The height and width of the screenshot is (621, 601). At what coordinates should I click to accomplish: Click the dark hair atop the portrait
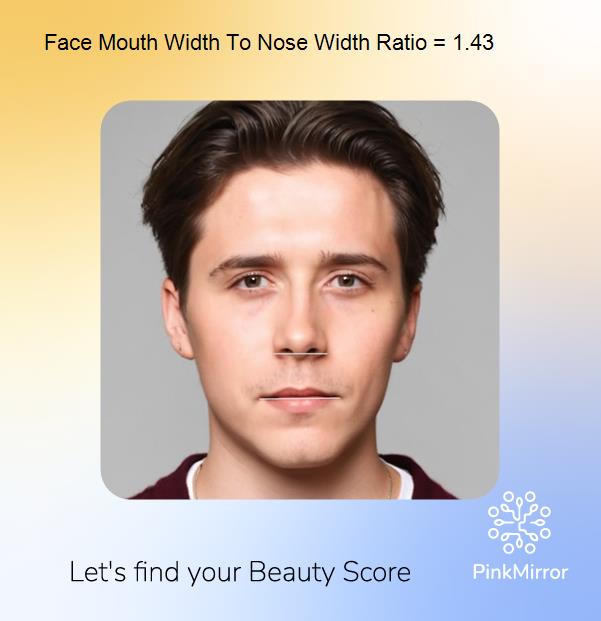tap(293, 135)
